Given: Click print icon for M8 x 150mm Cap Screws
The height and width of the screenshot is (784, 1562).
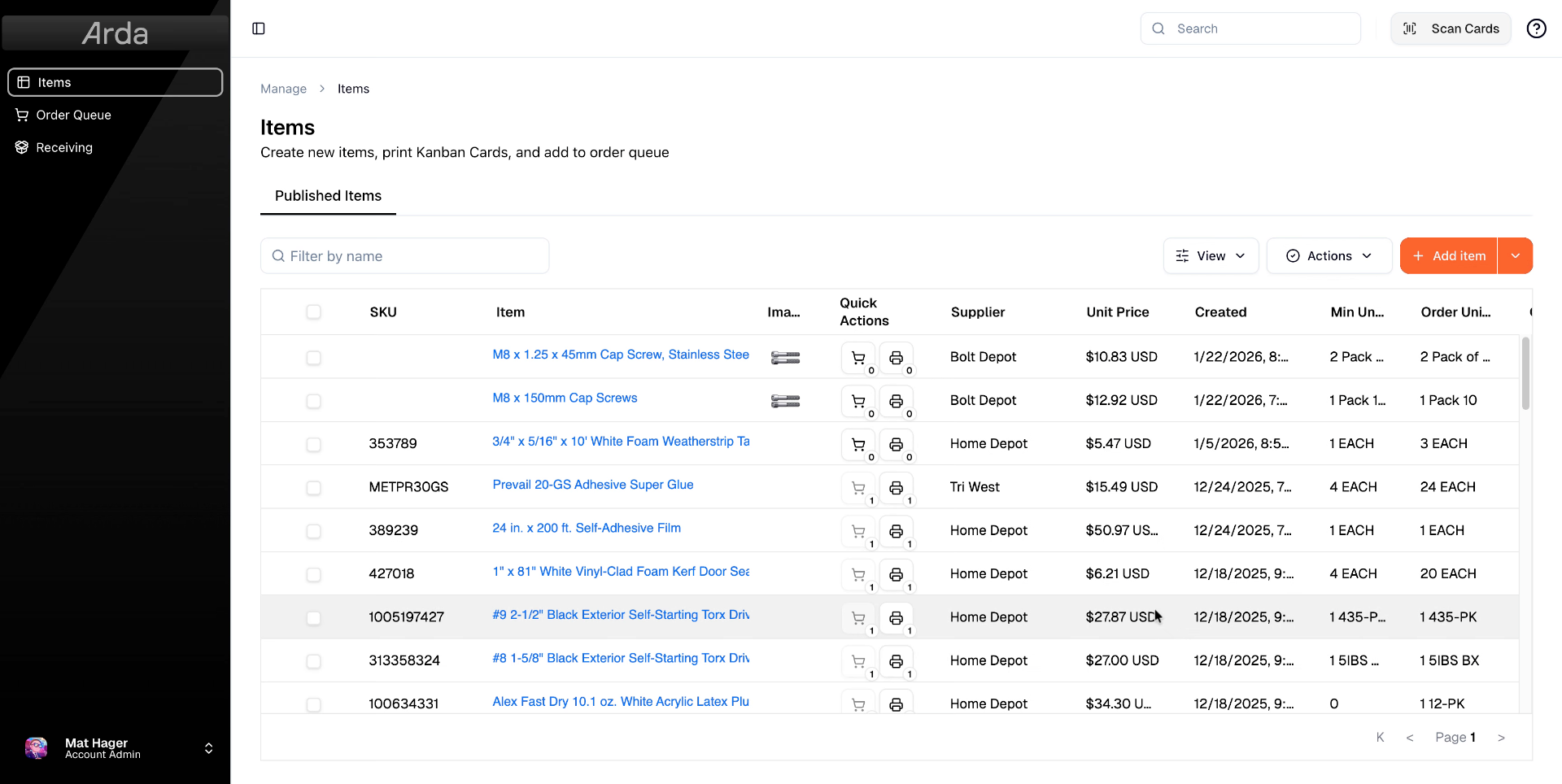Looking at the screenshot, I should tap(896, 401).
